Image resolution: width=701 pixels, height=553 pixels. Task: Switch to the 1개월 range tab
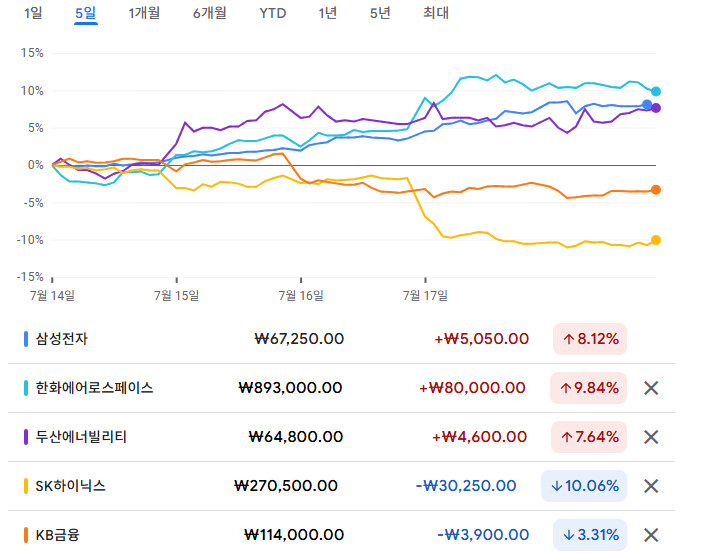[144, 13]
